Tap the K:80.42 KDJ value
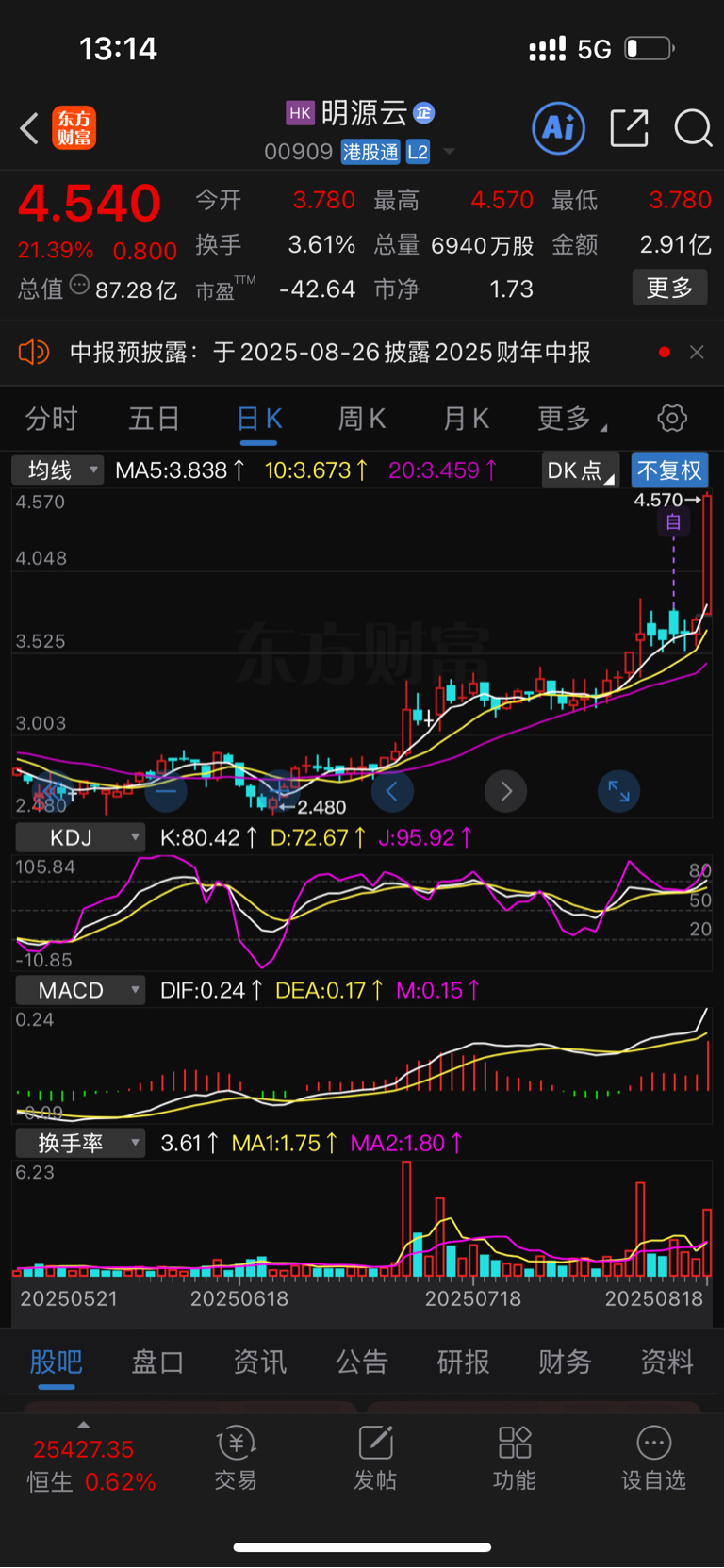Image resolution: width=724 pixels, height=1568 pixels. 208,837
